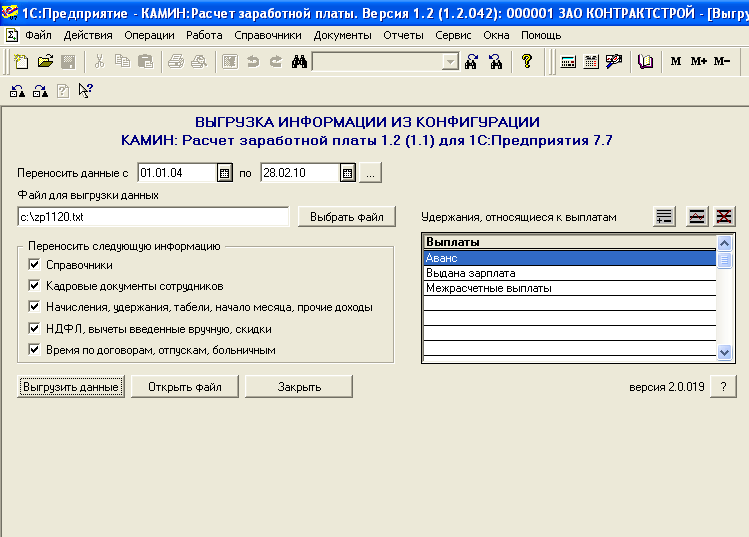
Task: Open the Справочники menu in menu bar
Action: pyautogui.click(x=268, y=35)
